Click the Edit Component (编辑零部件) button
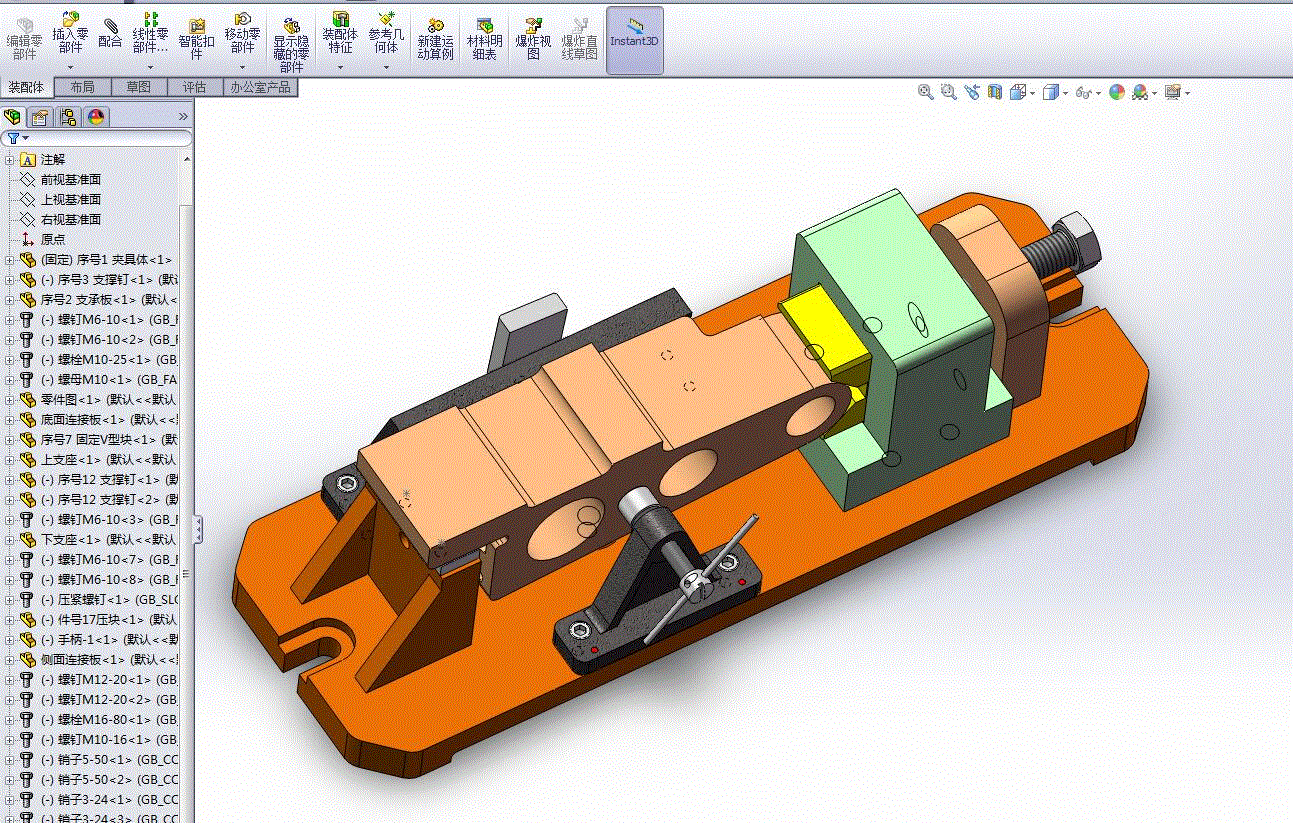The height and width of the screenshot is (823, 1293). (24, 40)
